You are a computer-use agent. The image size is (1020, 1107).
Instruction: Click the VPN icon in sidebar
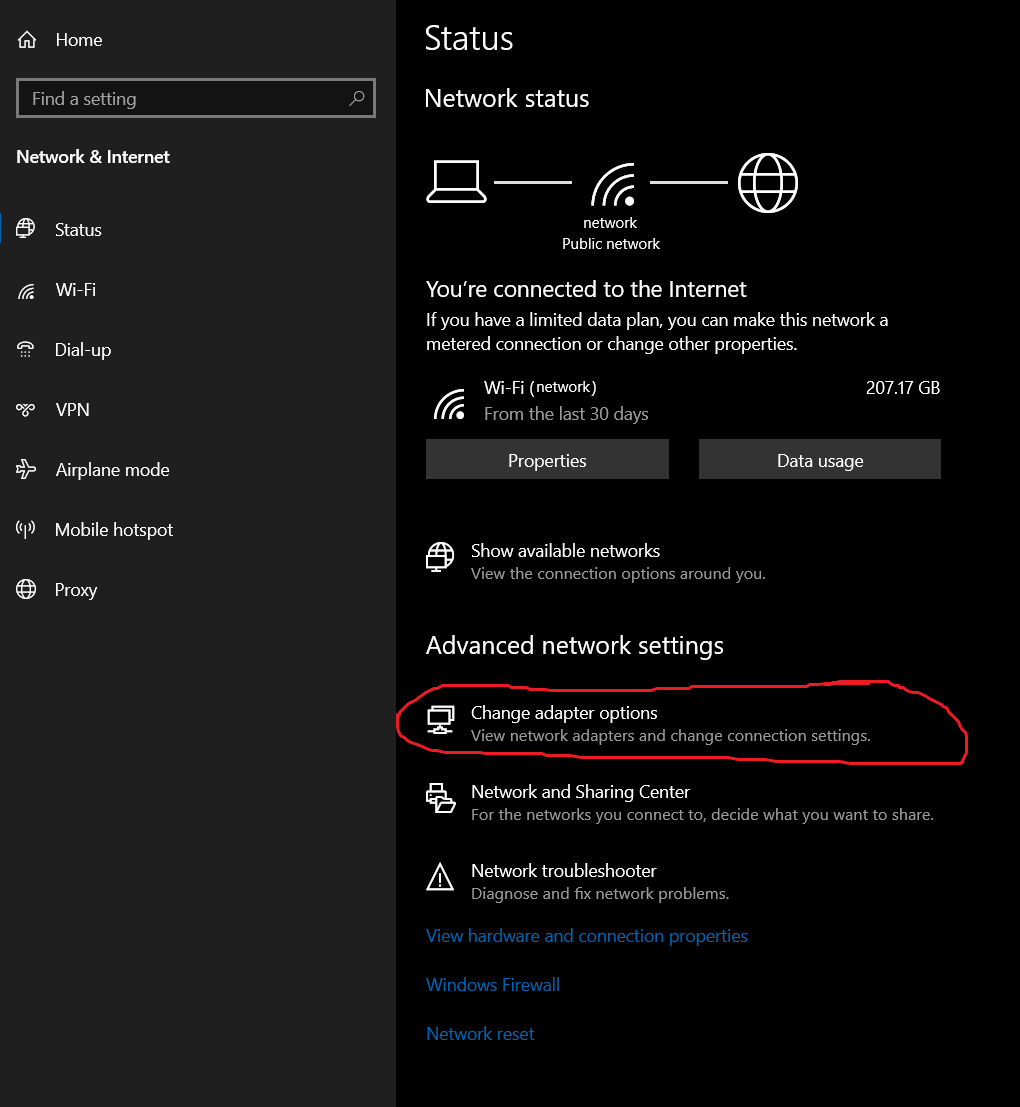pyautogui.click(x=25, y=409)
